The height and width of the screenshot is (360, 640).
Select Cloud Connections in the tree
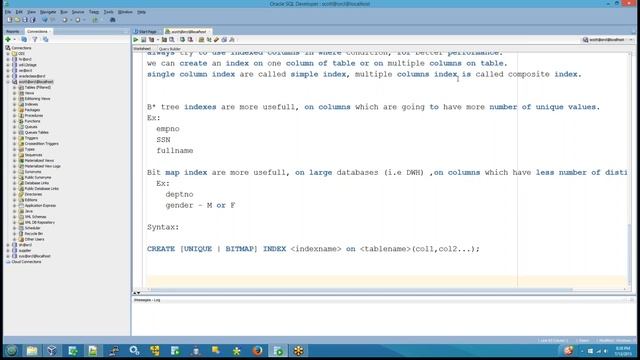point(26,262)
